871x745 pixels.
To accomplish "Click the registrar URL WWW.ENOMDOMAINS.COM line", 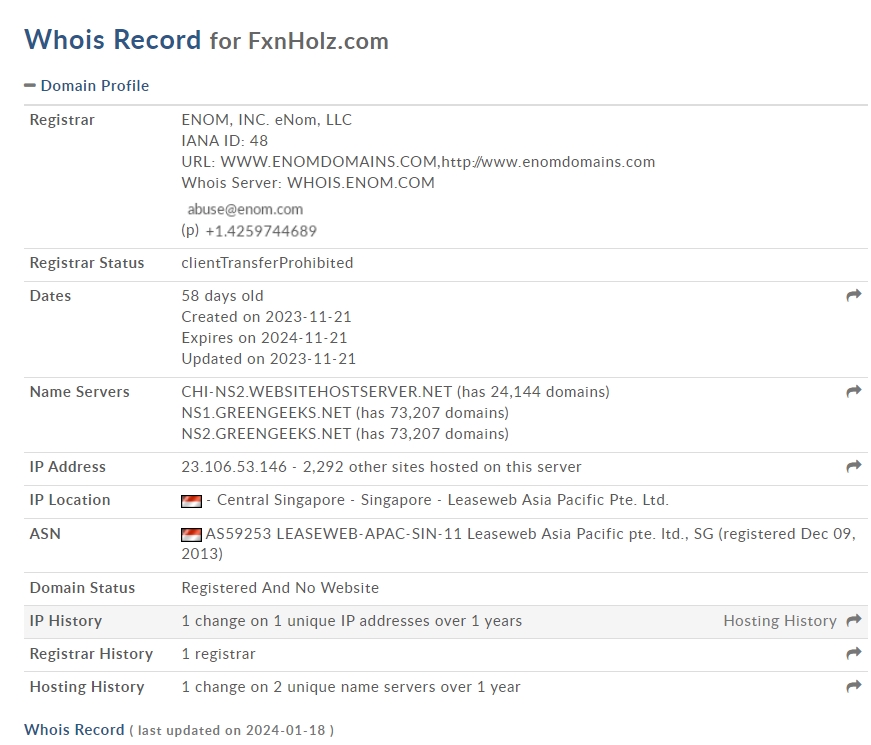I will (x=418, y=162).
